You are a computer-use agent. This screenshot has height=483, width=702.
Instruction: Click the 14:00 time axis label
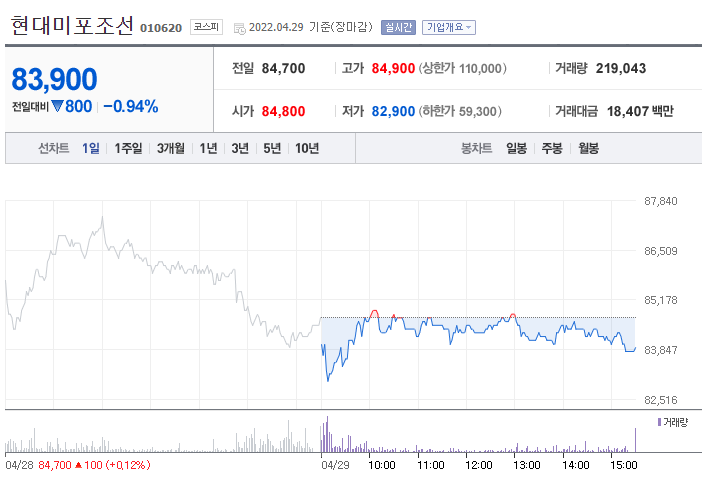click(x=576, y=466)
